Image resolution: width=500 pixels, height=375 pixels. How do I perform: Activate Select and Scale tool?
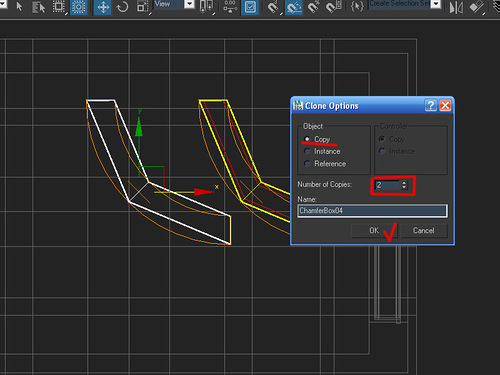(x=143, y=7)
